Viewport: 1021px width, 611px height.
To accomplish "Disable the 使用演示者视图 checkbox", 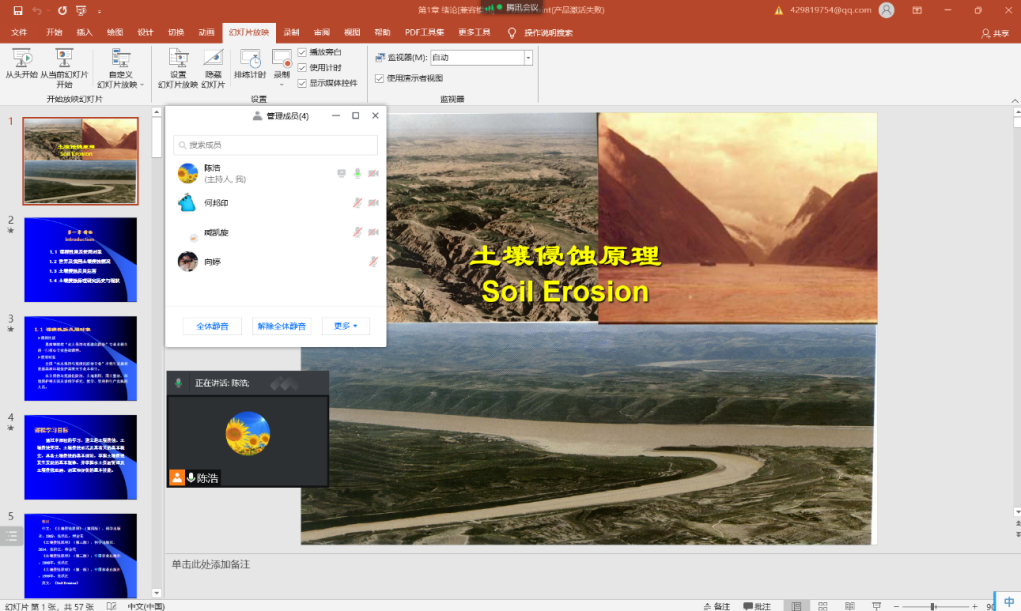I will click(x=379, y=78).
